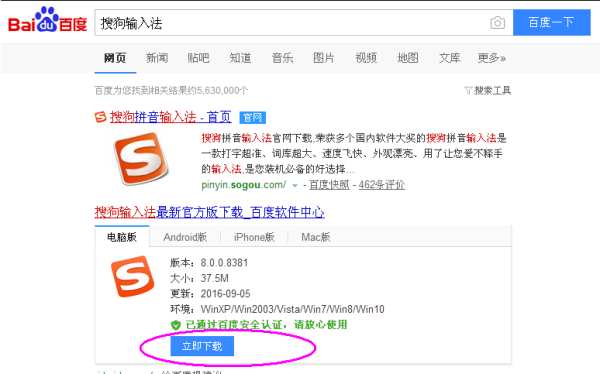View the 462条评价 reviews link
The image size is (600, 374).
[382, 185]
